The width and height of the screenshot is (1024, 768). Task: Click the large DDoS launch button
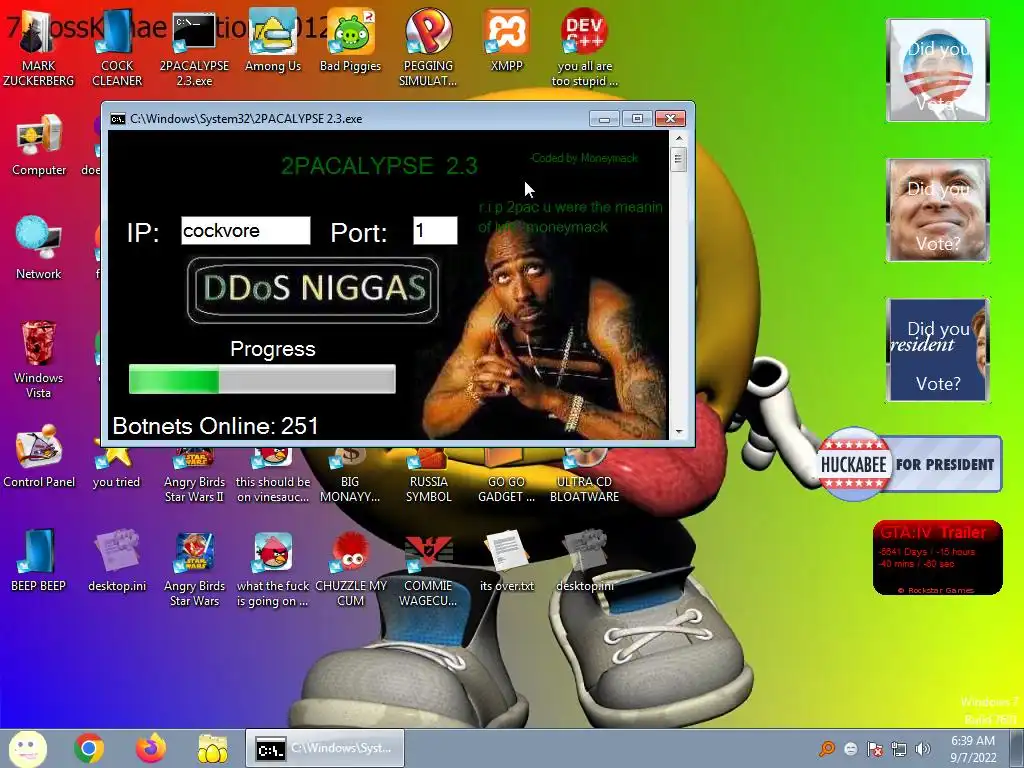coord(313,290)
